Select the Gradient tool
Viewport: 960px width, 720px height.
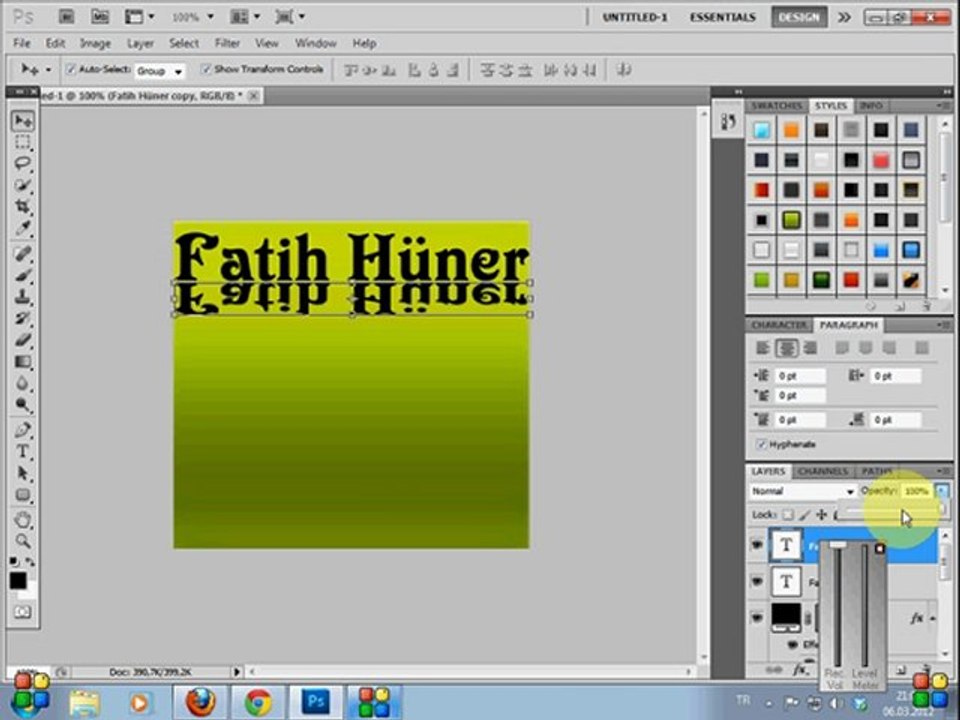pyautogui.click(x=23, y=361)
